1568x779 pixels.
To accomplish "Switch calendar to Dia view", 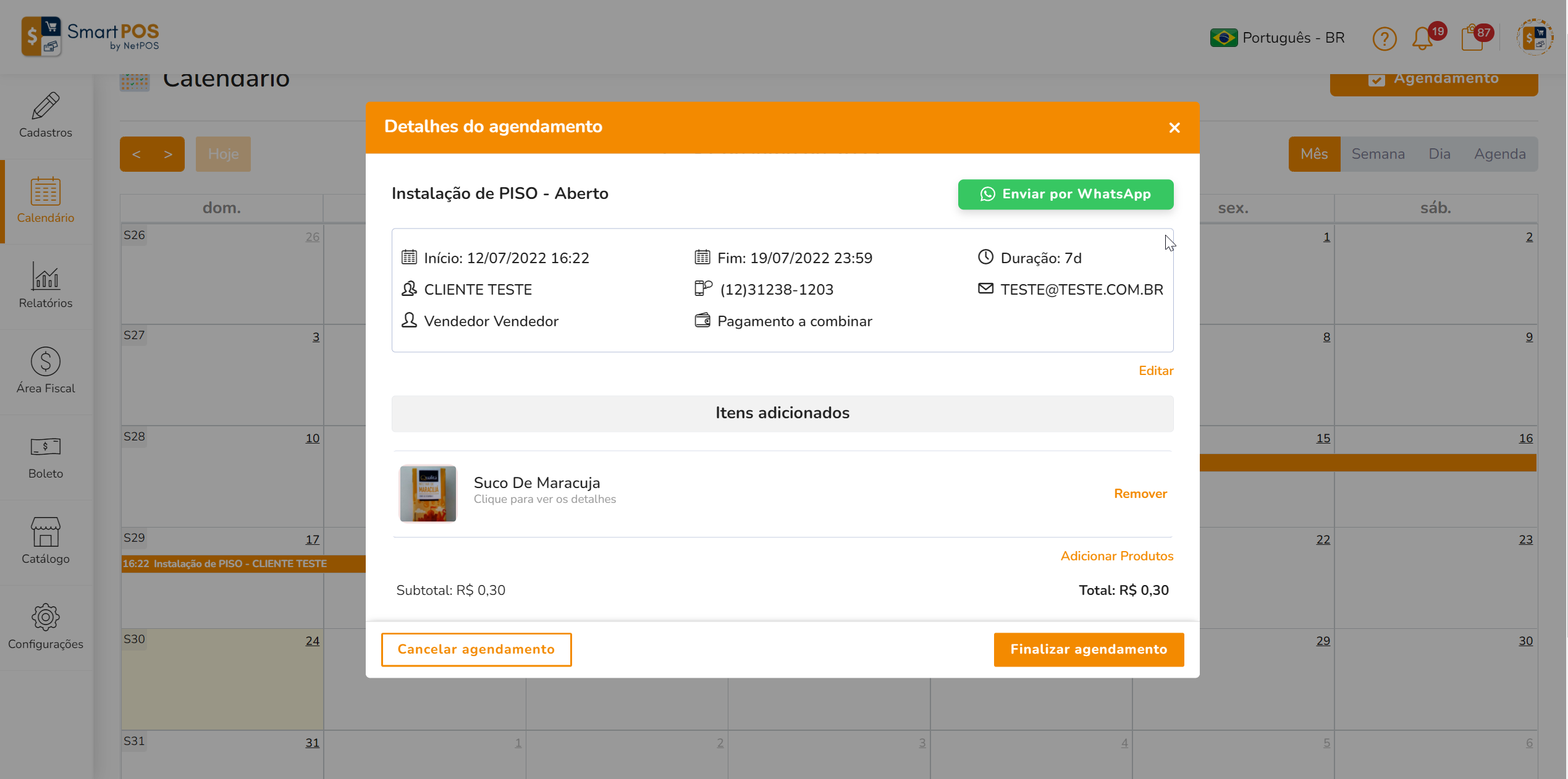I will (x=1439, y=154).
